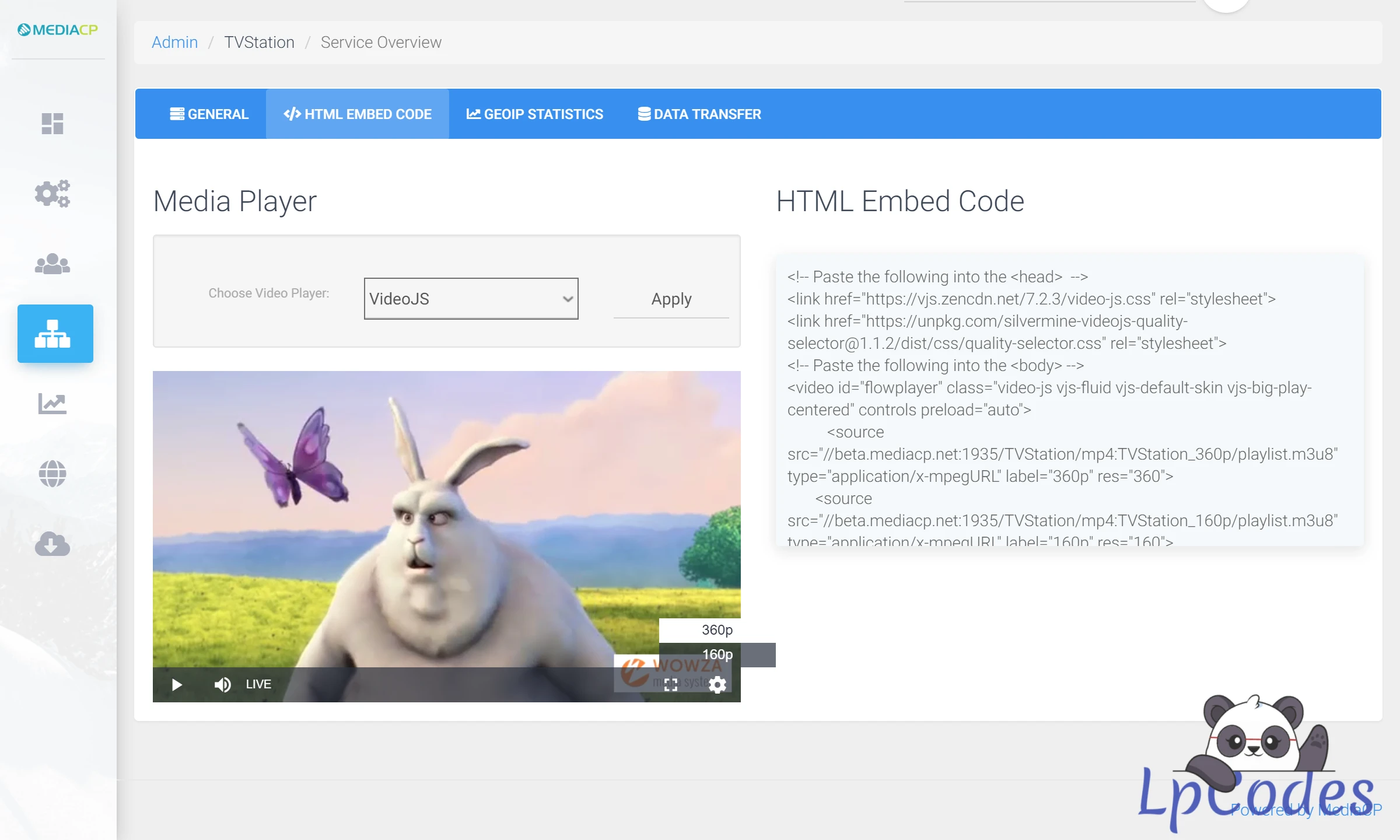The height and width of the screenshot is (840, 1400).
Task: Select 360p video quality
Action: click(x=717, y=630)
